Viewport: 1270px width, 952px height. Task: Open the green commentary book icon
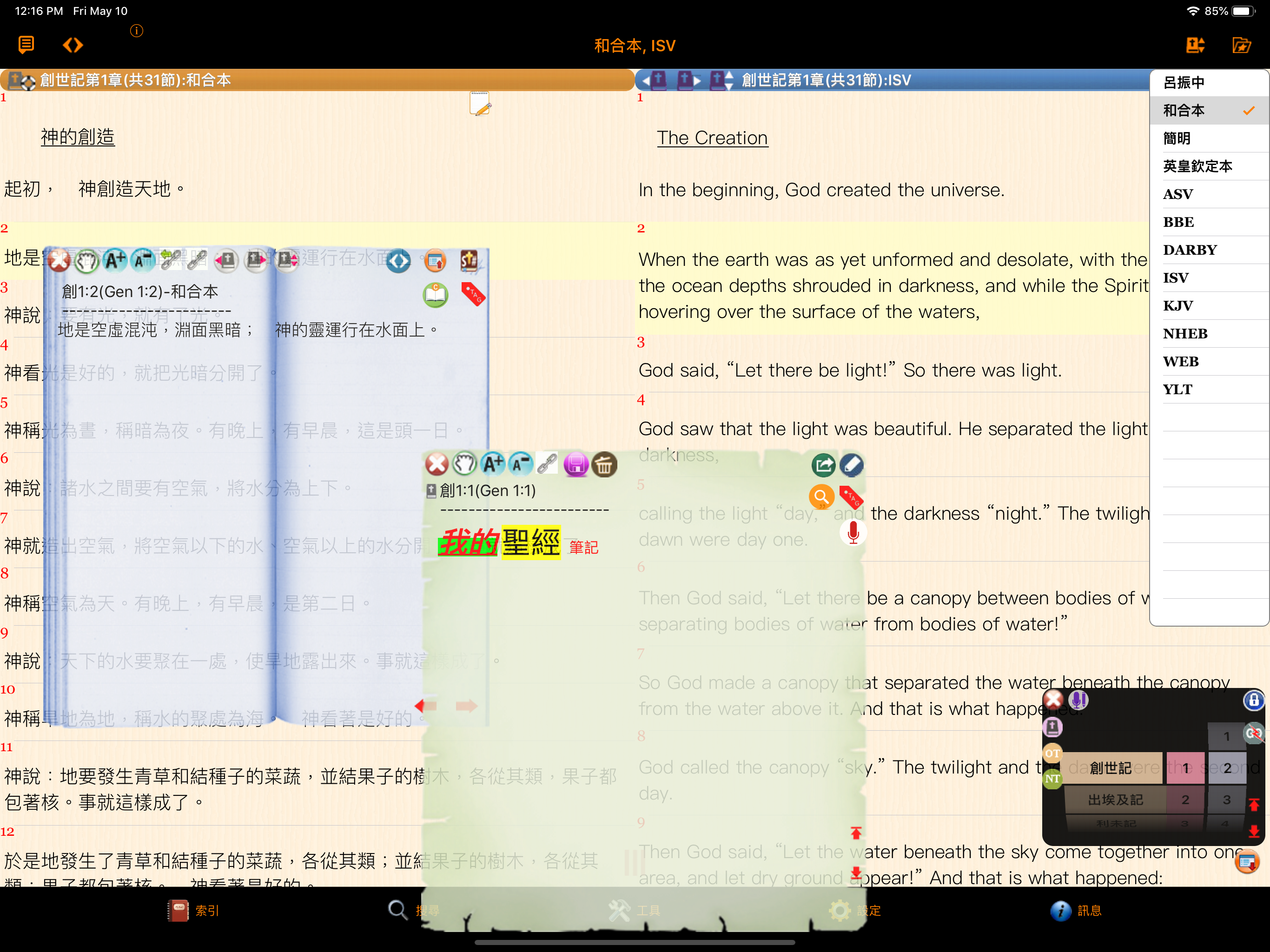pyautogui.click(x=436, y=295)
